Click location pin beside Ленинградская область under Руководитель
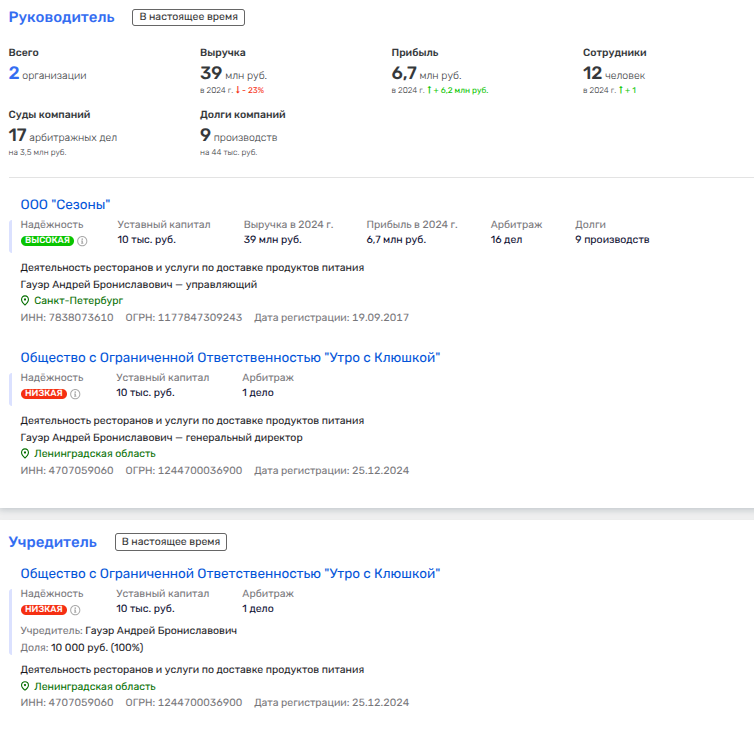Image resolution: width=754 pixels, height=729 pixels. click(26, 454)
